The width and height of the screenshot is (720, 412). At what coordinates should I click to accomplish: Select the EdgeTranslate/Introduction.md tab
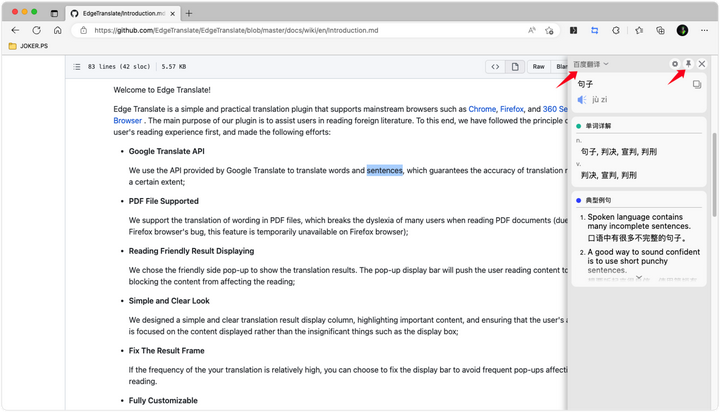pos(122,13)
